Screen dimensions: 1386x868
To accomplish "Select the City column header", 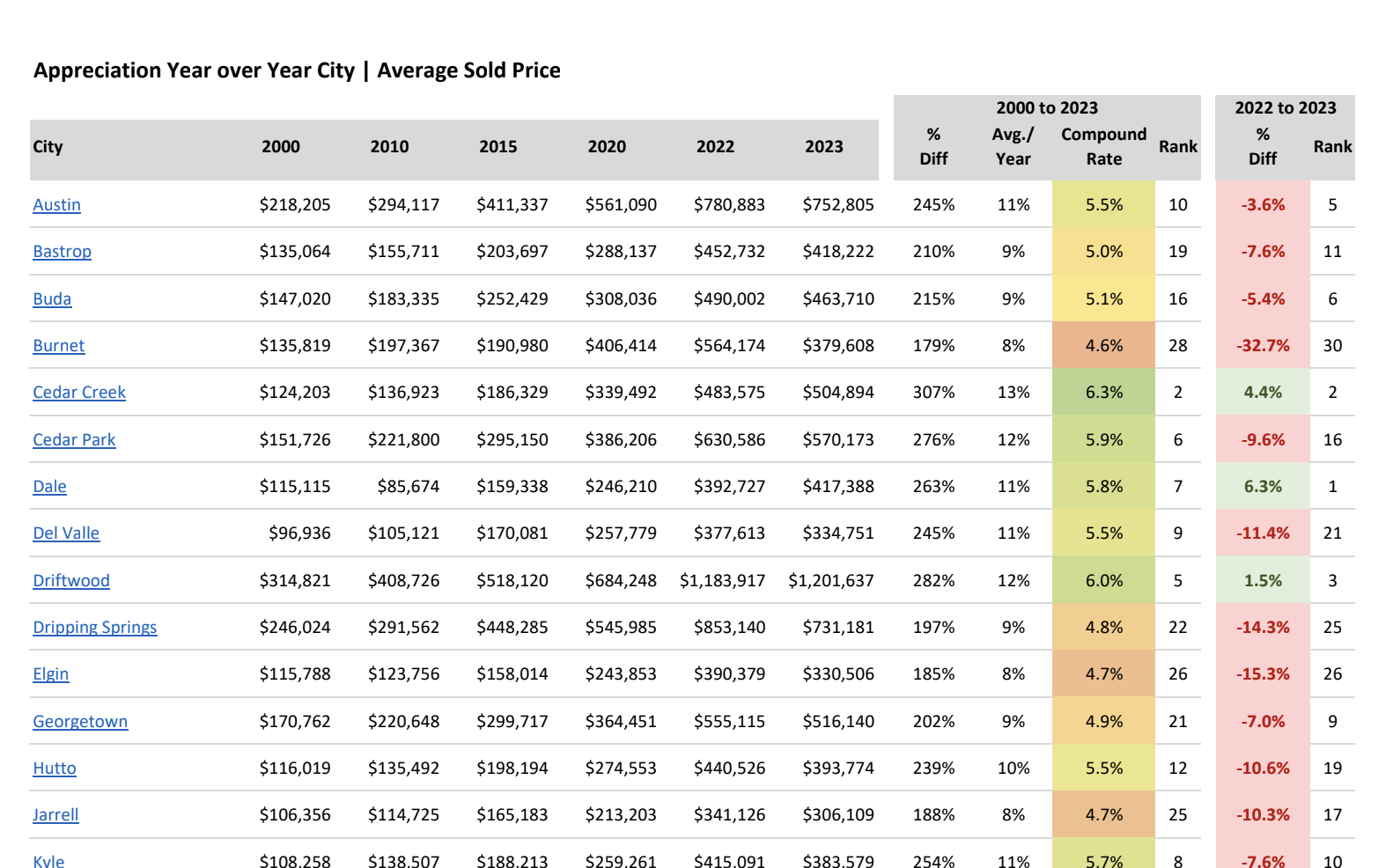I will pyautogui.click(x=48, y=147).
